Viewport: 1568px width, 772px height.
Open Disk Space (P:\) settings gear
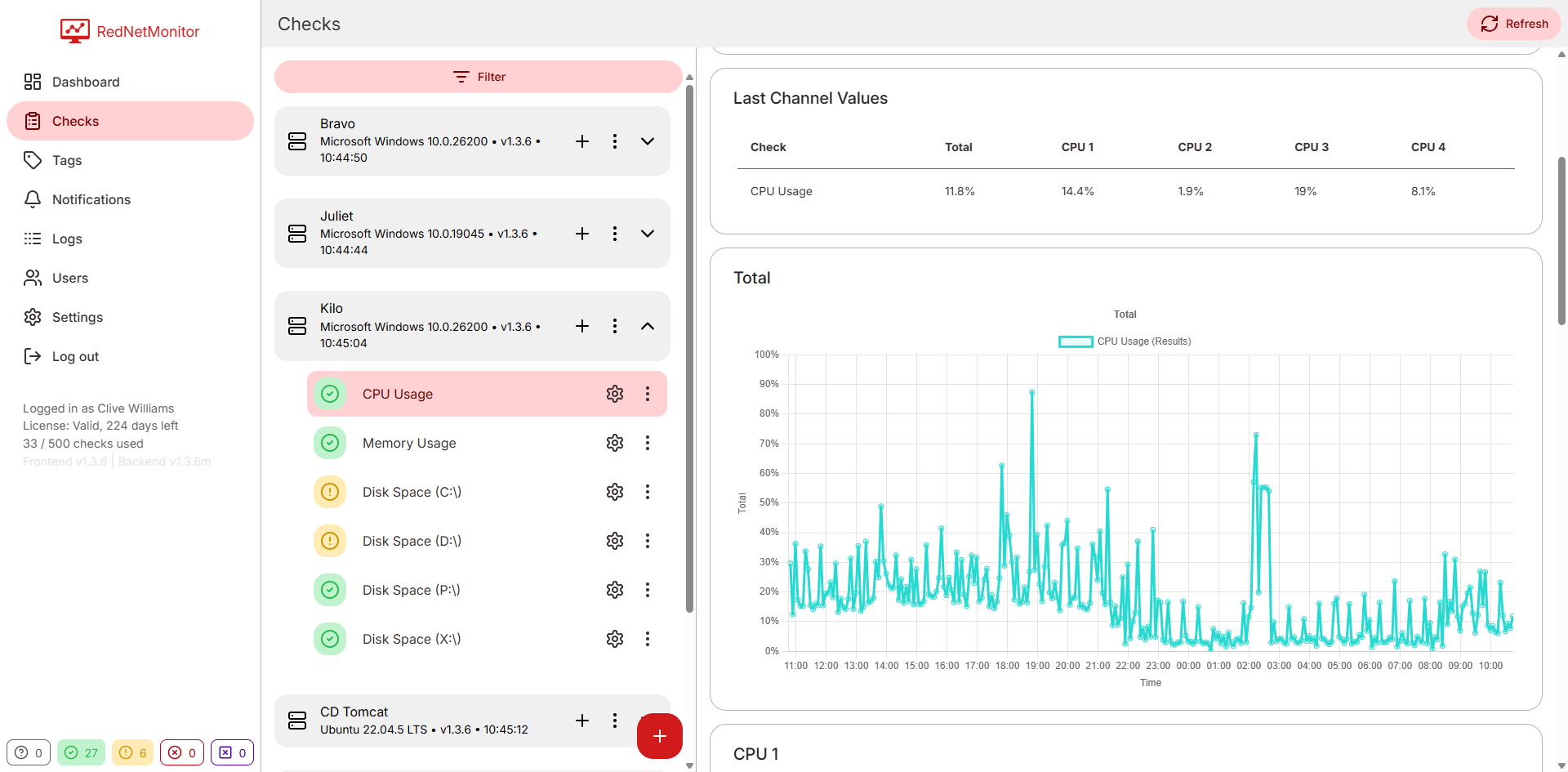tap(615, 590)
